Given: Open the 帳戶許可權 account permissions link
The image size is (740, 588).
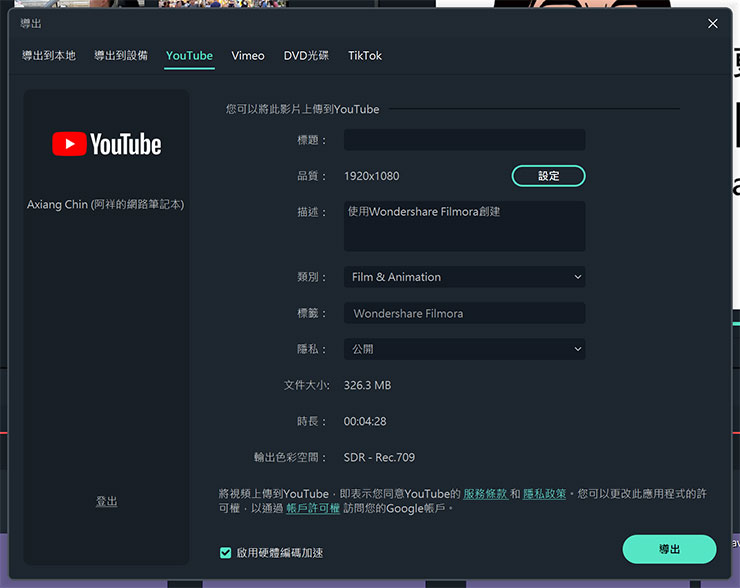Looking at the screenshot, I should [x=312, y=508].
